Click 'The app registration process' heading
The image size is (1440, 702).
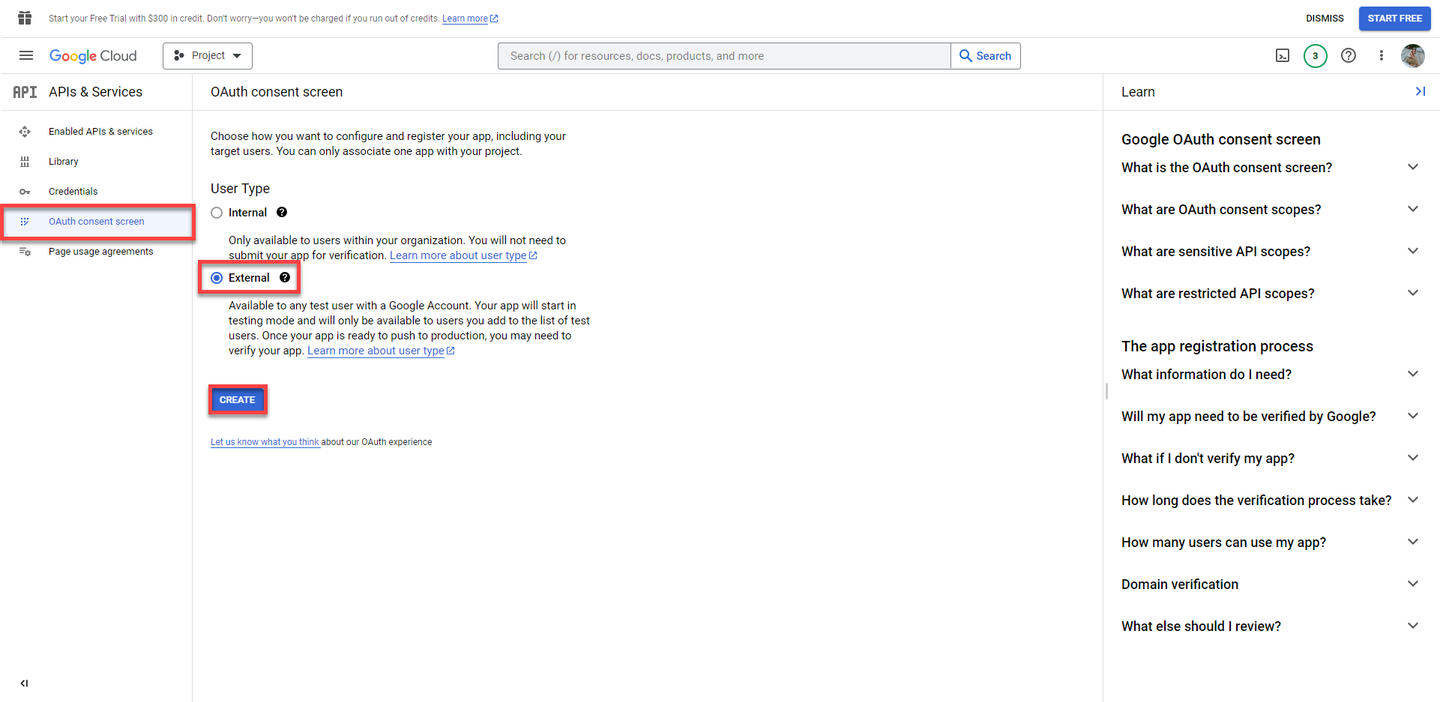pyautogui.click(x=1217, y=347)
